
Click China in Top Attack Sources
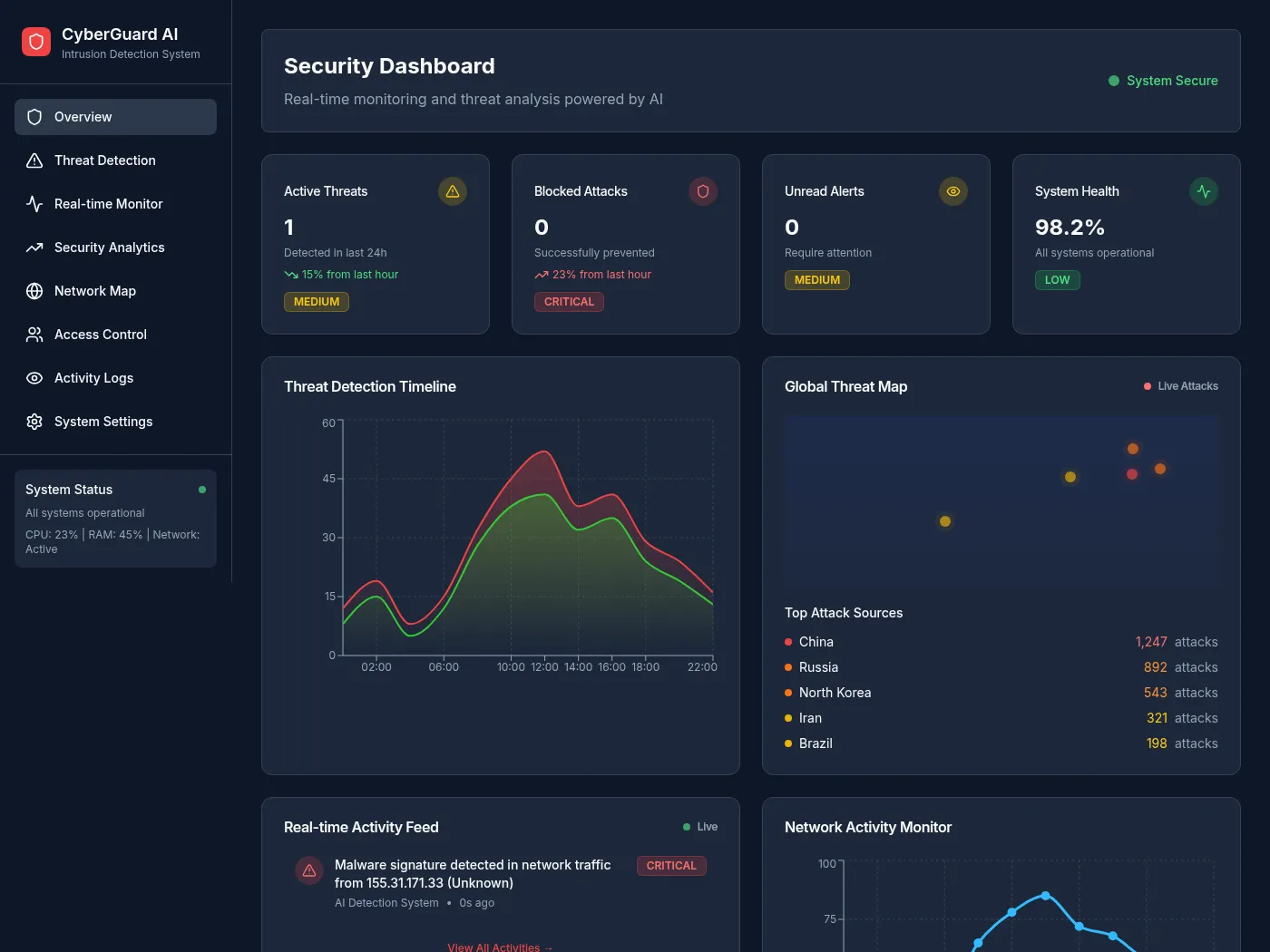point(1001,642)
